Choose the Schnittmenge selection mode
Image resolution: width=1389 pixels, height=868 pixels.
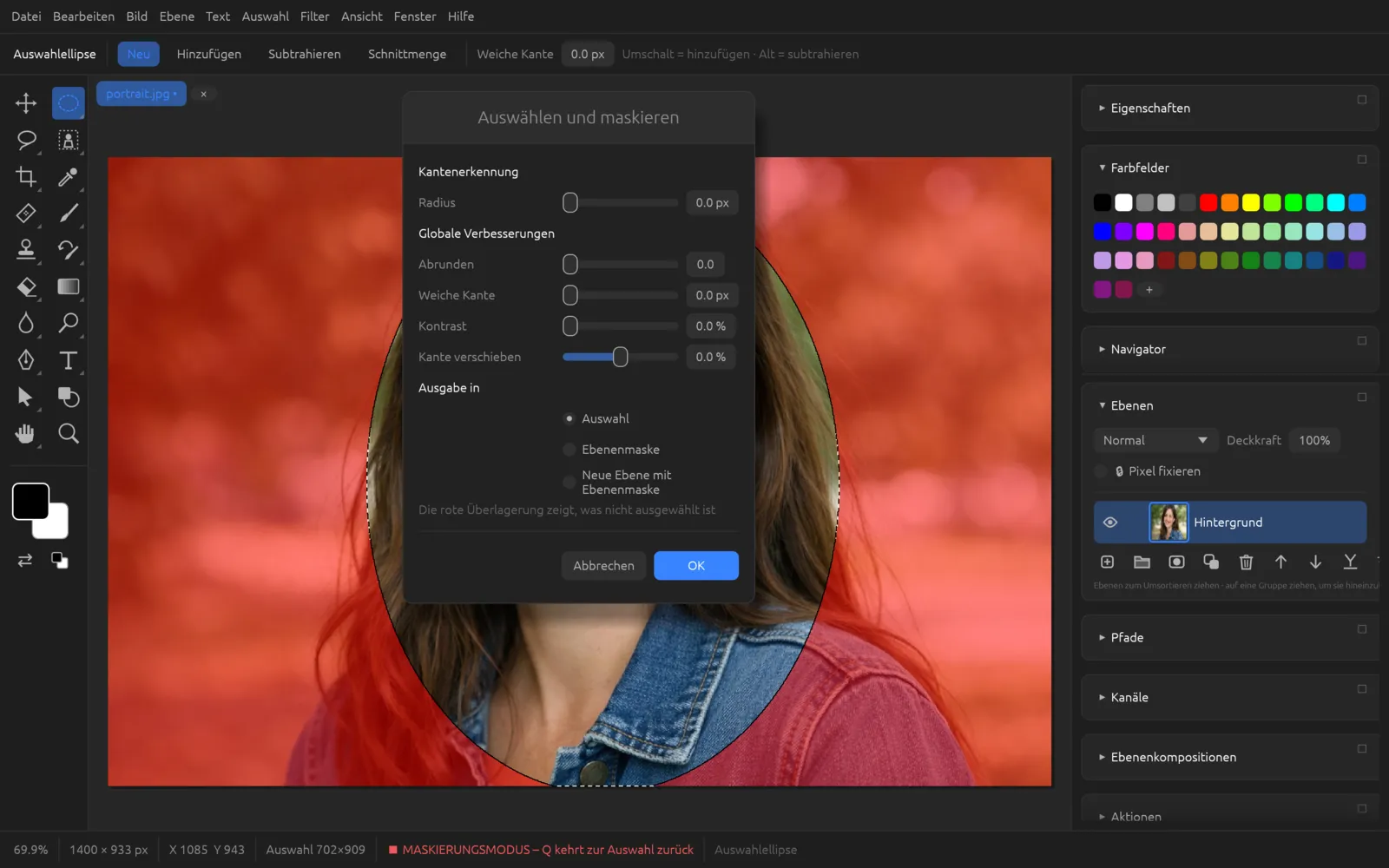[407, 54]
